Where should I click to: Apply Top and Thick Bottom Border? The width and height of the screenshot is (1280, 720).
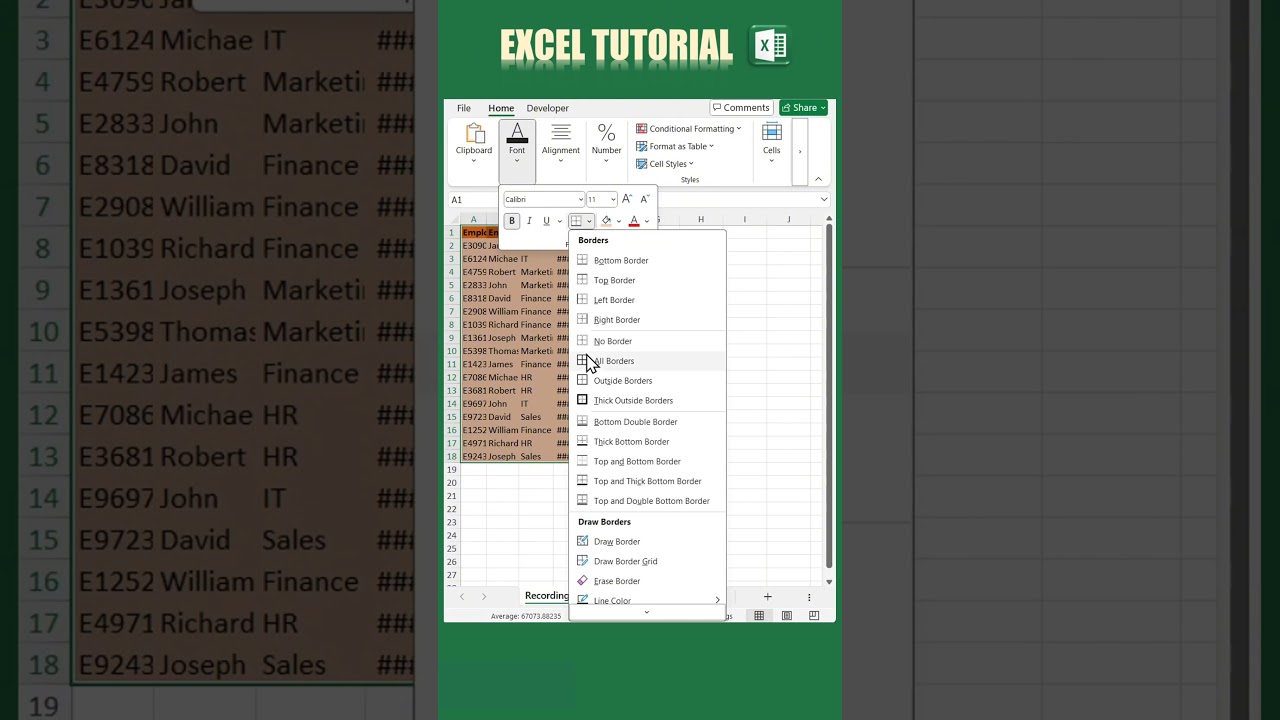[647, 482]
